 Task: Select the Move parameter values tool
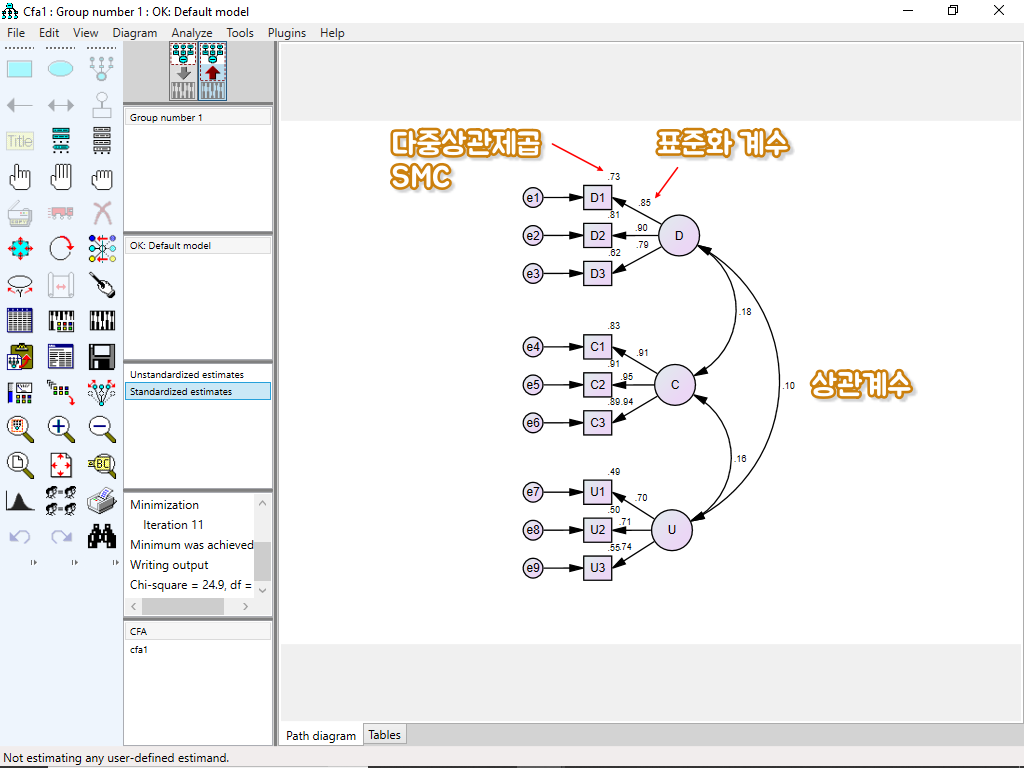[20, 285]
